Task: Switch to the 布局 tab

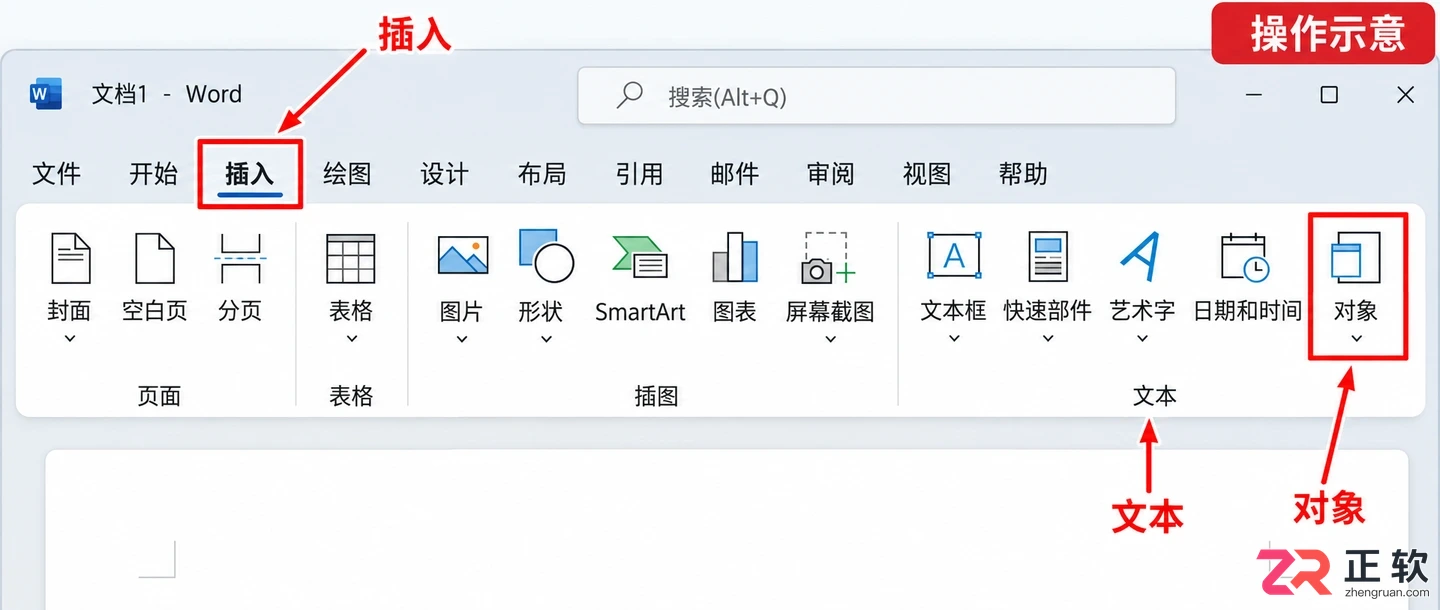Action: click(542, 174)
